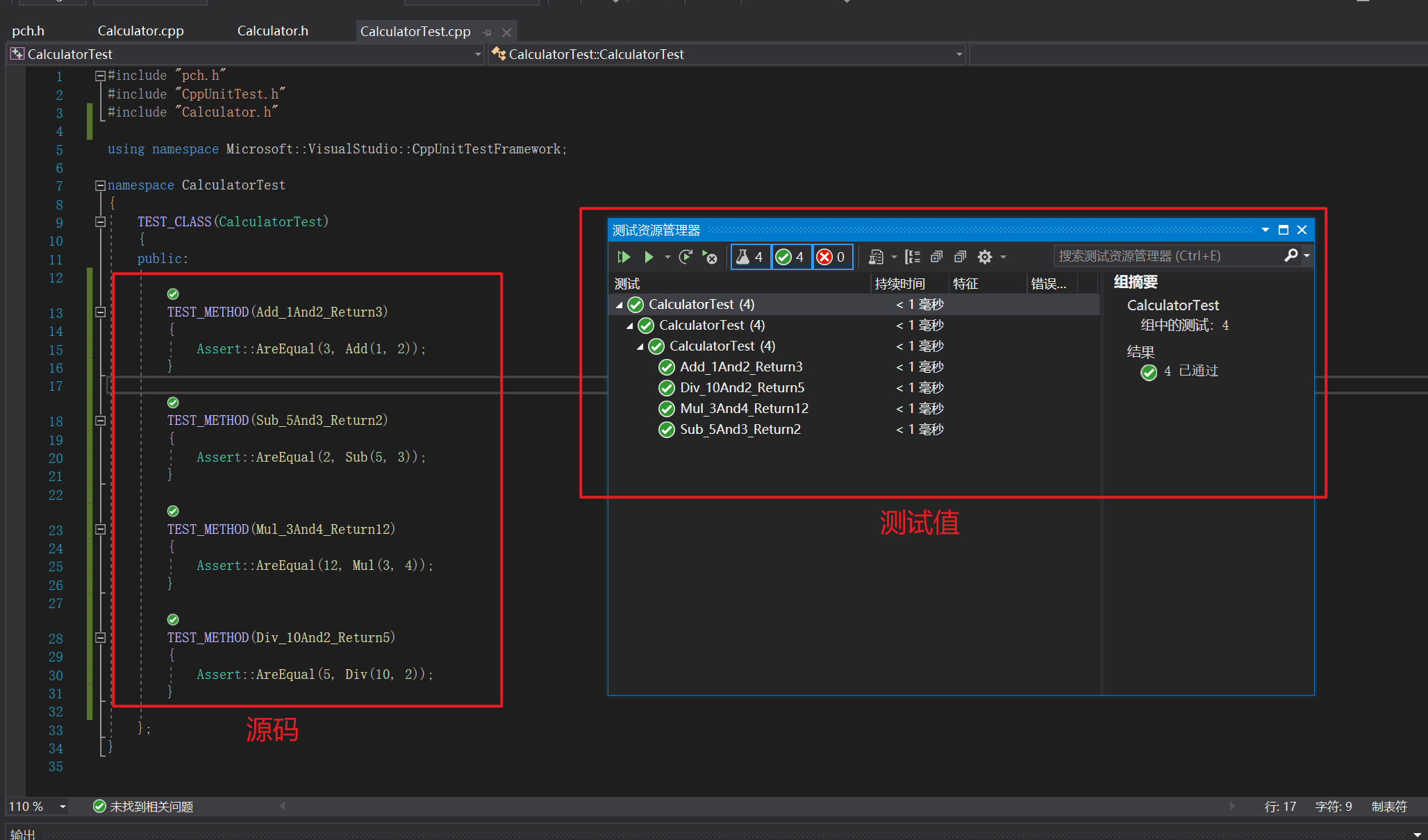Switch to the Calculator.h tab
Viewport: 1428px width, 840px height.
coord(272,31)
